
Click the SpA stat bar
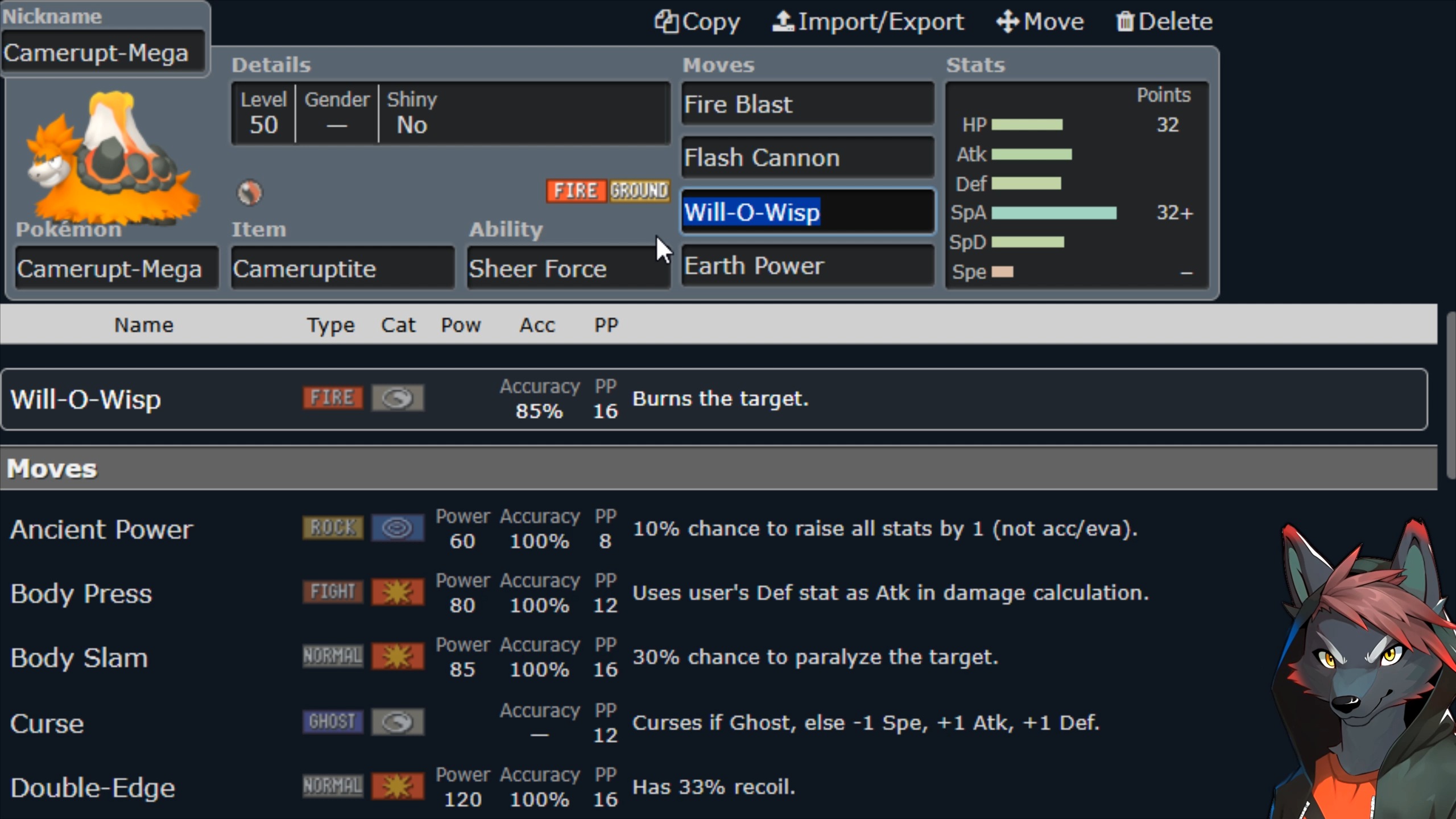pos(1054,213)
